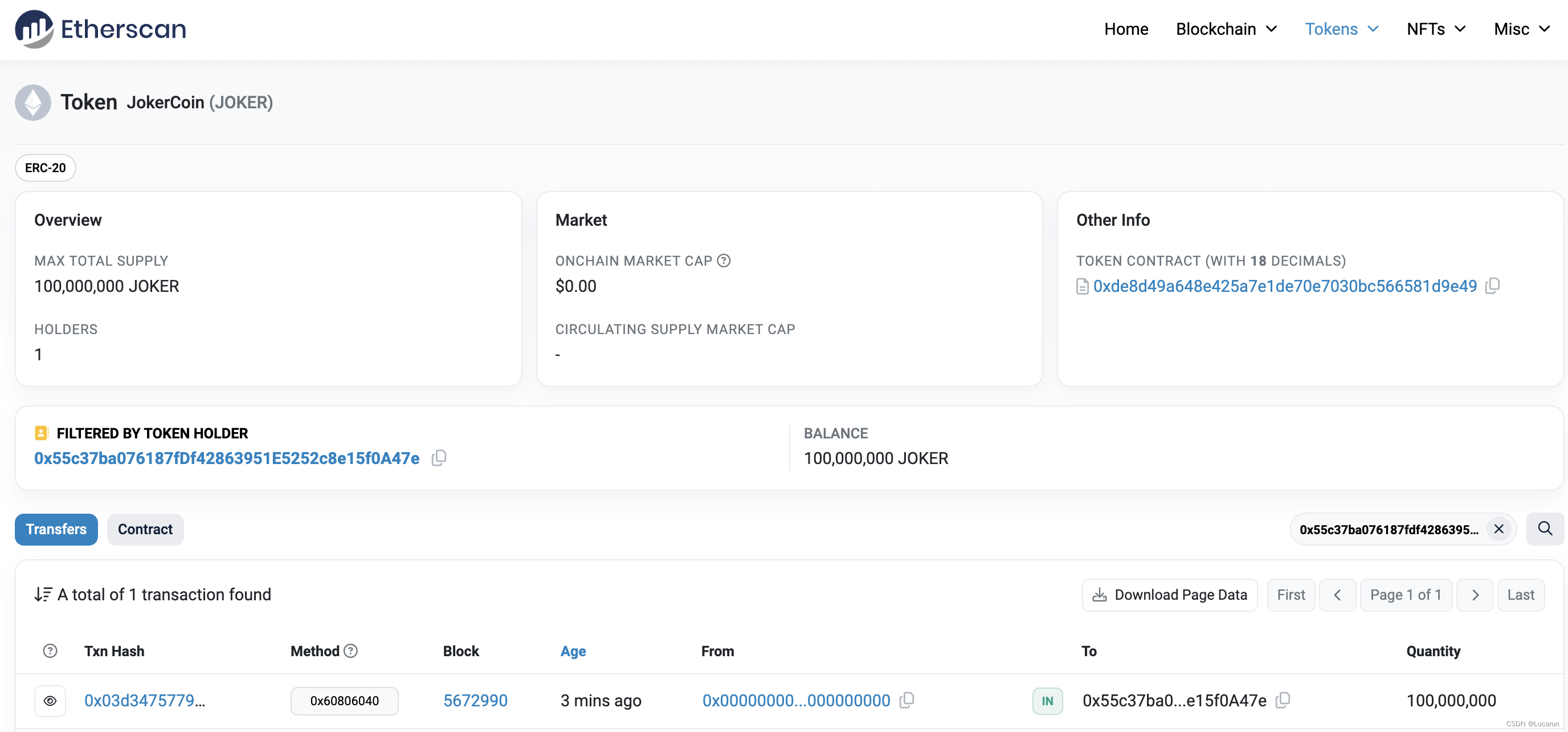Open the Tokens dropdown menu
Viewport: 1568px width, 732px height.
[x=1340, y=28]
